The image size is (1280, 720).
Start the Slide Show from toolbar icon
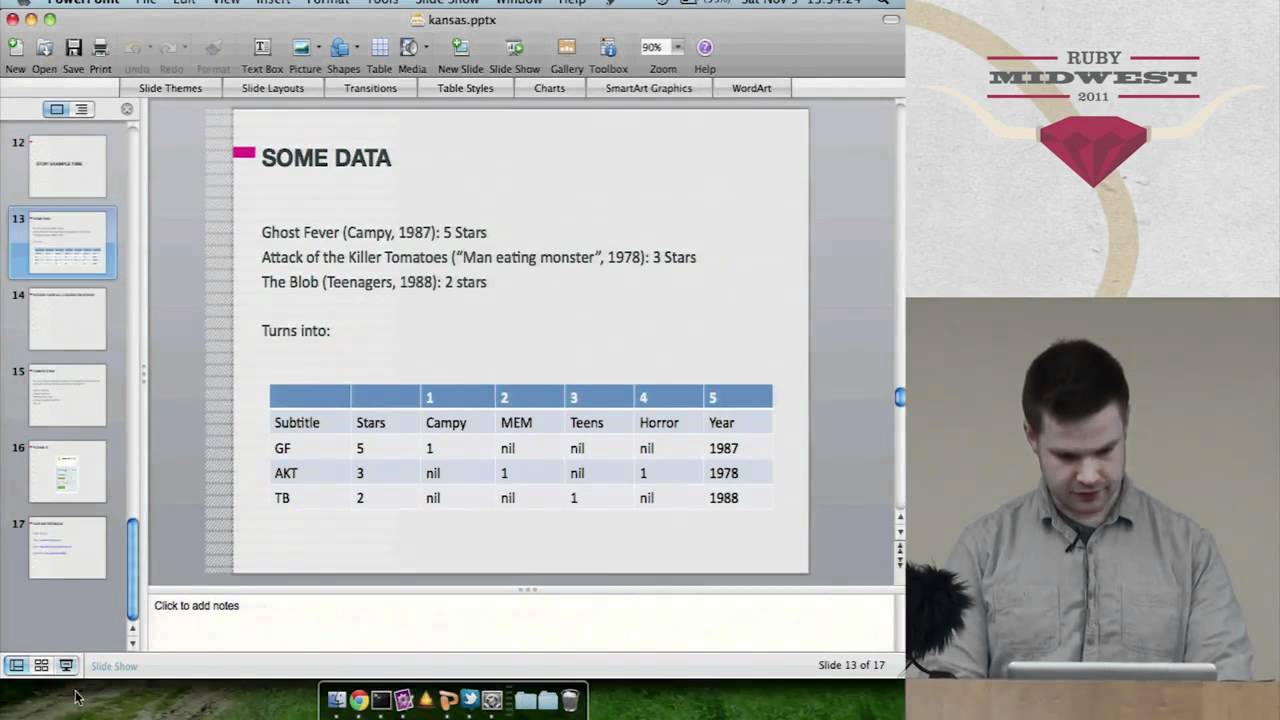click(514, 47)
